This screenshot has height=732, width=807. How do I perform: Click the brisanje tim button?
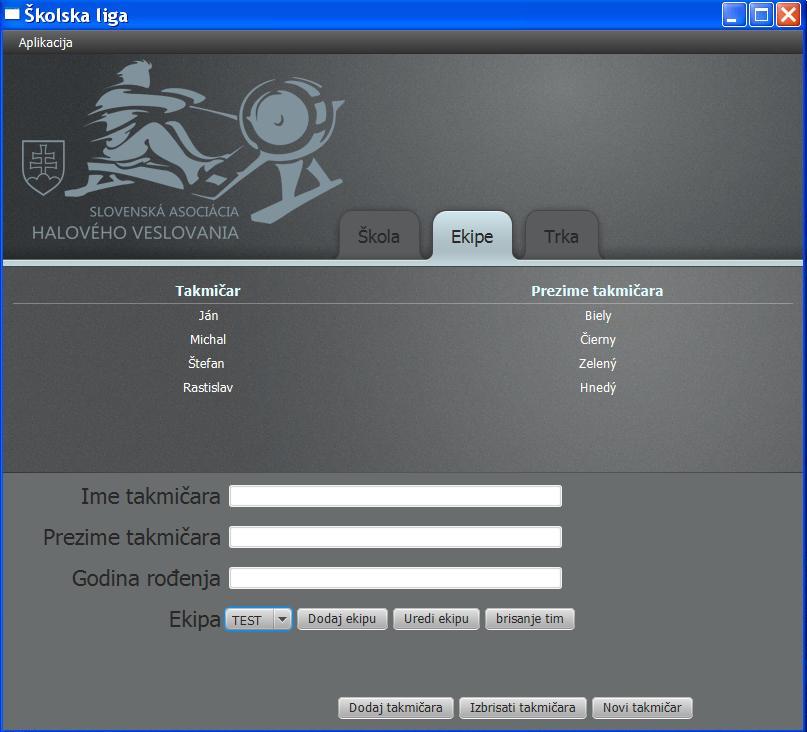click(x=530, y=619)
